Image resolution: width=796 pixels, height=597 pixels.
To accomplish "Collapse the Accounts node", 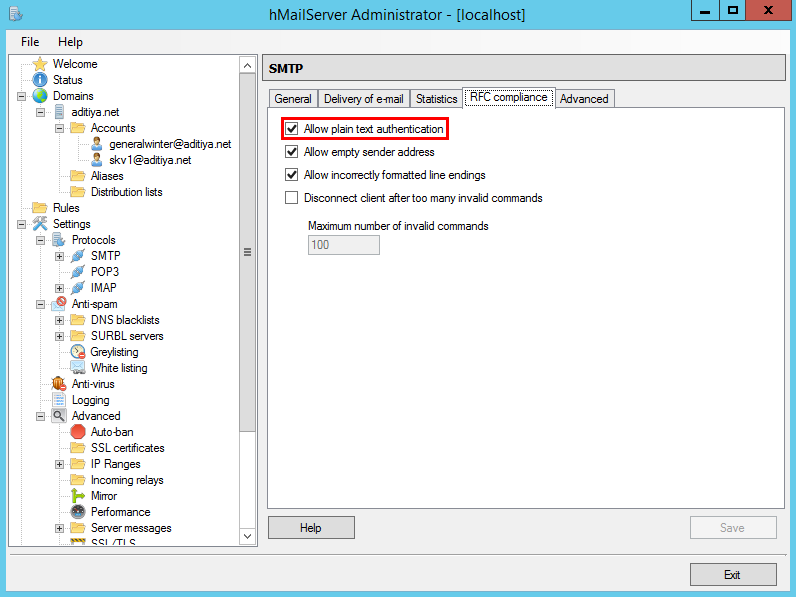I will coord(59,128).
